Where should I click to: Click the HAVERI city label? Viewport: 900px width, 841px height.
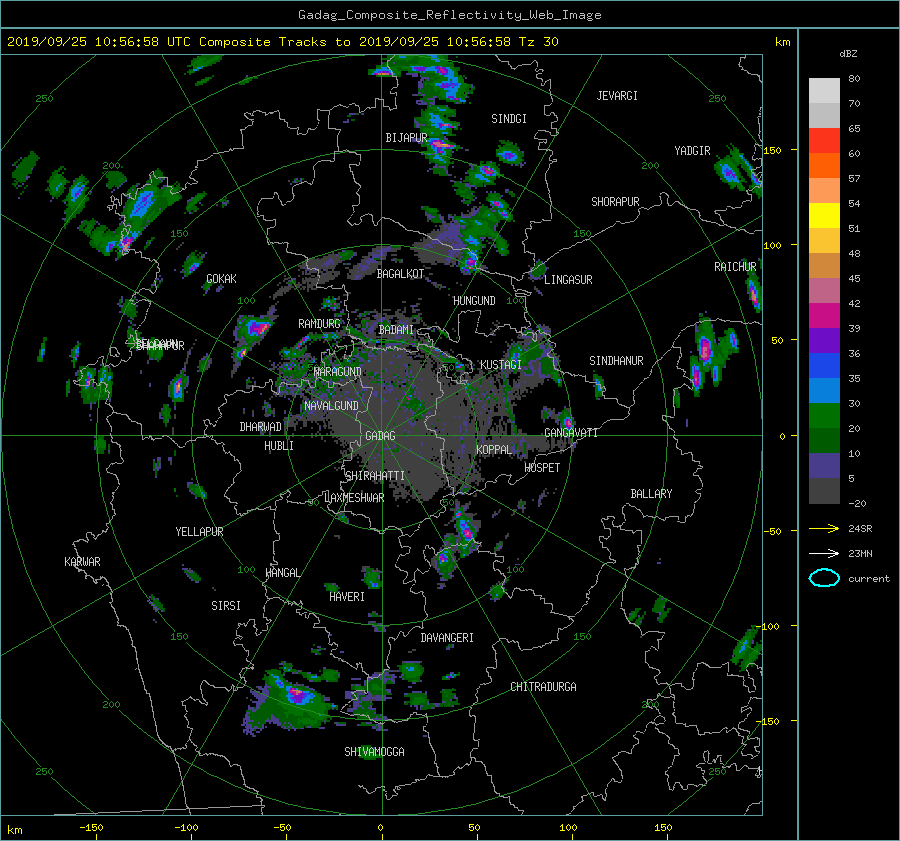[x=347, y=597]
